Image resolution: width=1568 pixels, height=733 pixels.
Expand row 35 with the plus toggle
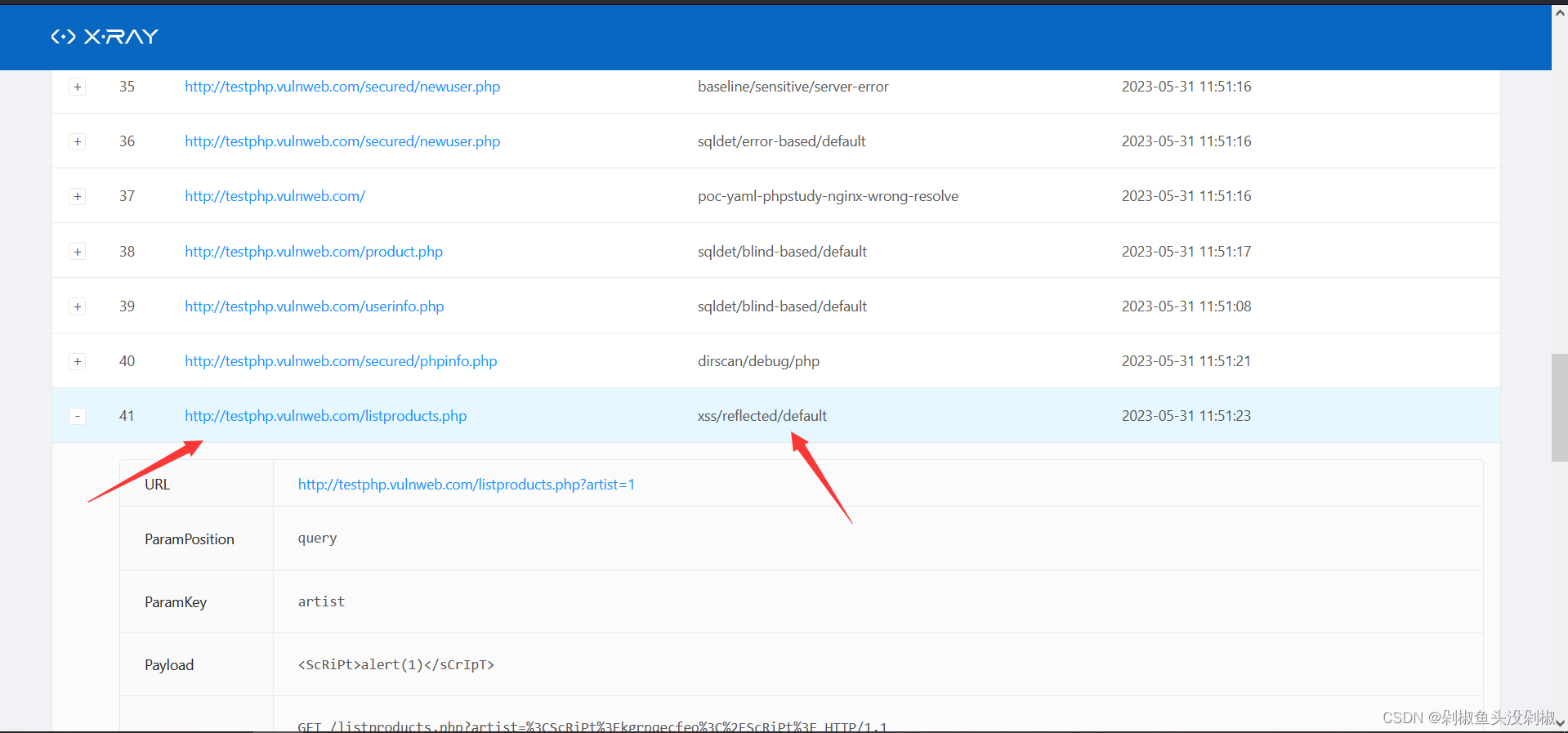click(x=77, y=87)
